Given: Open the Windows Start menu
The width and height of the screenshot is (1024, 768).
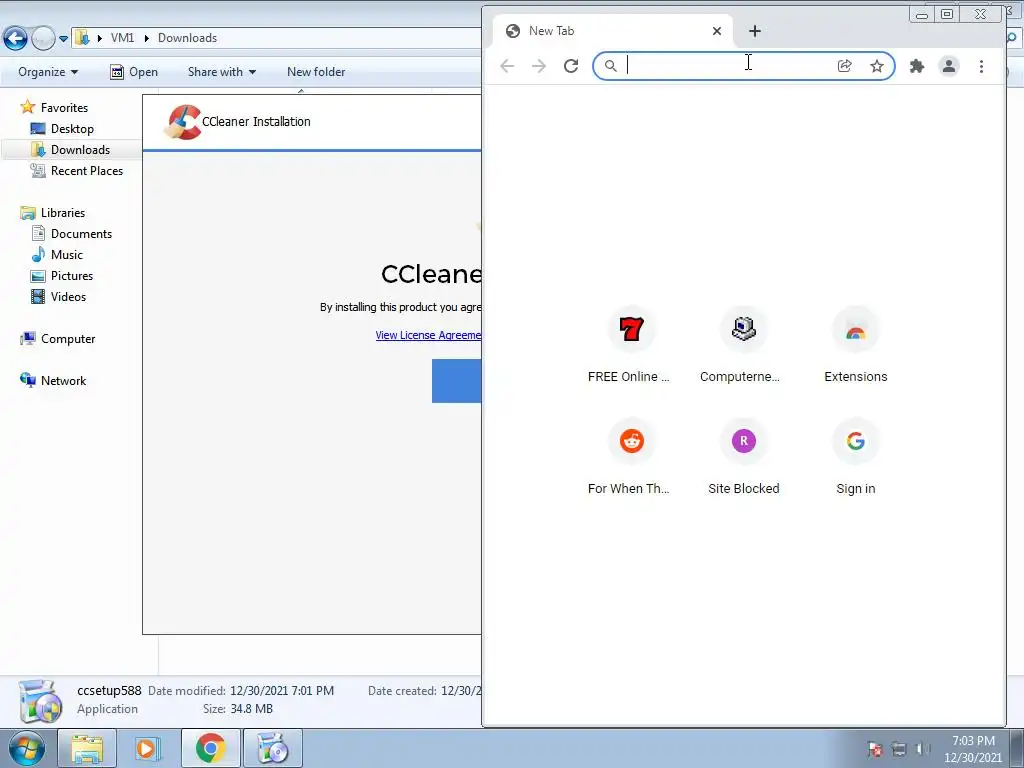Looking at the screenshot, I should click(26, 748).
